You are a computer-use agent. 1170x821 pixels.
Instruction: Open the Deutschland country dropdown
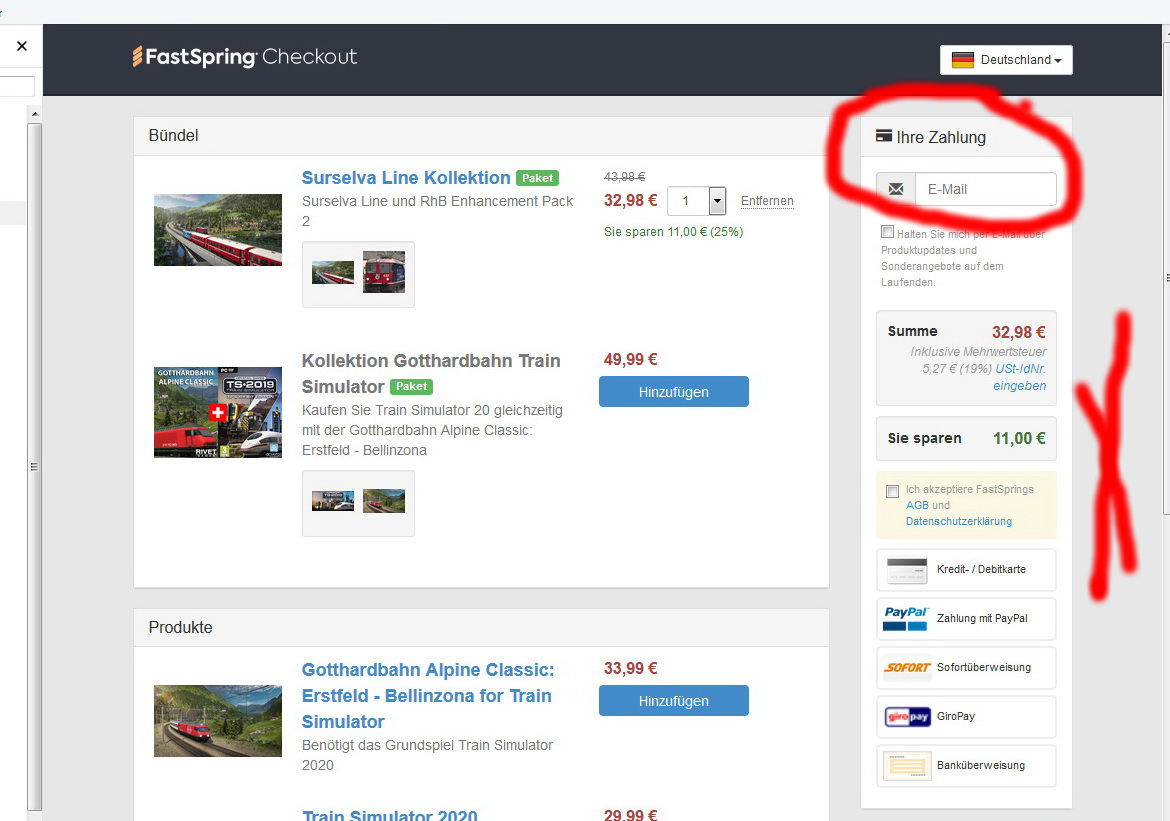[x=1006, y=60]
